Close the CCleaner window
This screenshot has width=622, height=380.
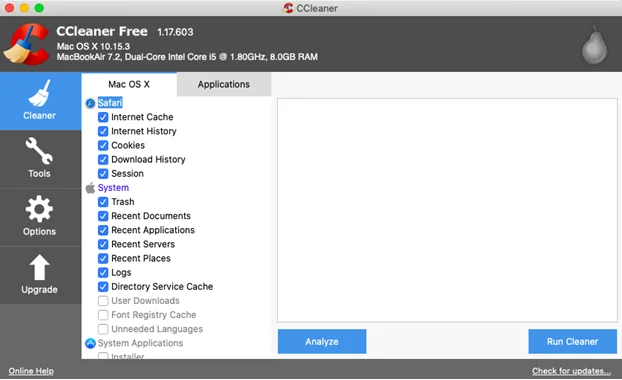pyautogui.click(x=9, y=8)
